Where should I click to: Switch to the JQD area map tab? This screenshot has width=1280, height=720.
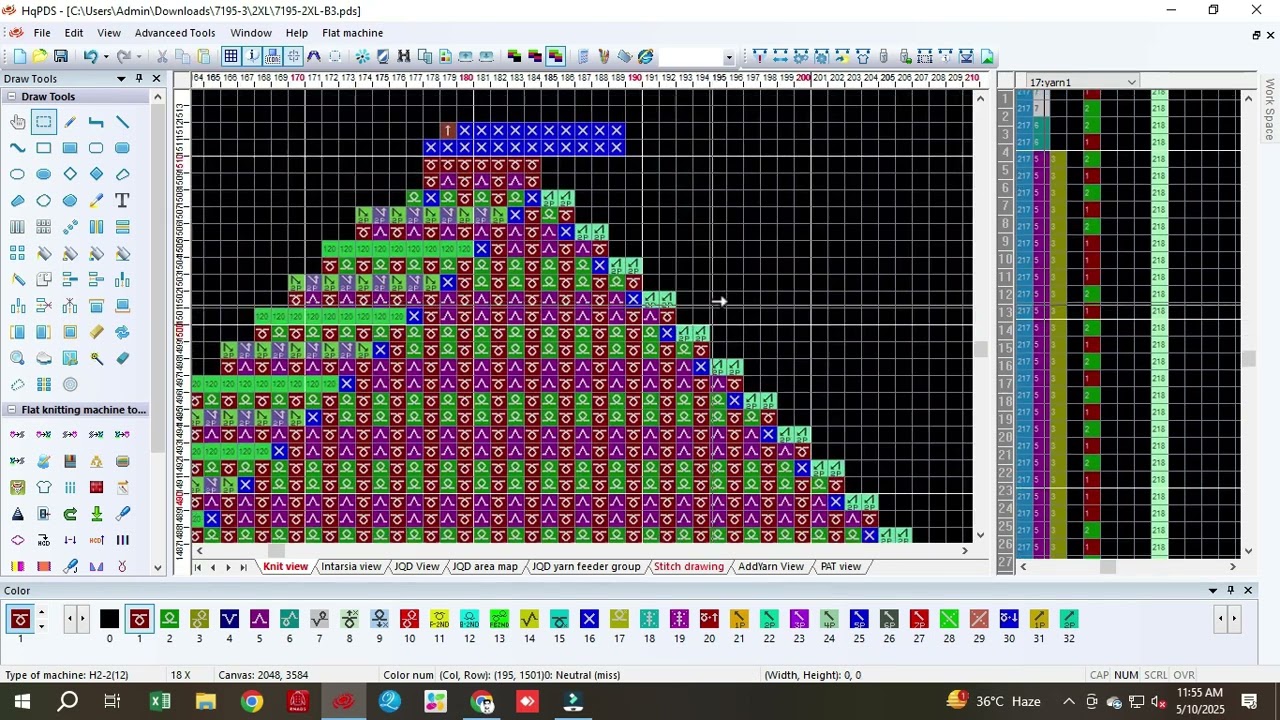(x=485, y=567)
